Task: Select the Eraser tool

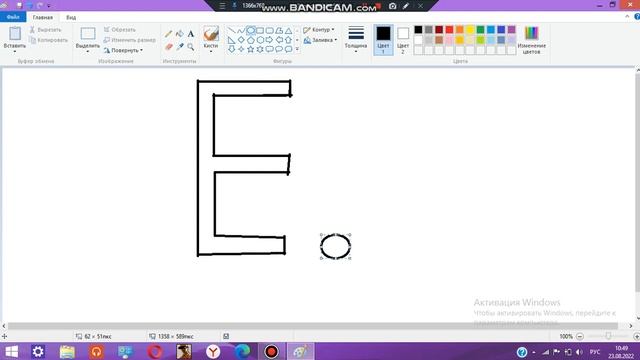Action: 168,47
